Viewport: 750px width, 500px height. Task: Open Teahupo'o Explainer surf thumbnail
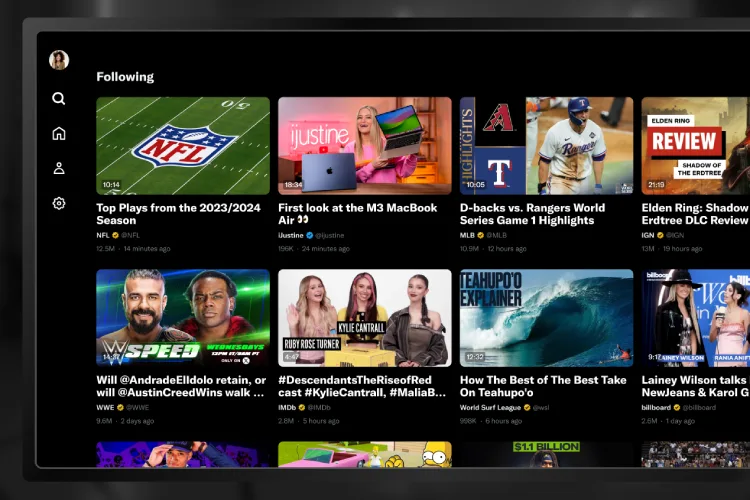coord(546,317)
